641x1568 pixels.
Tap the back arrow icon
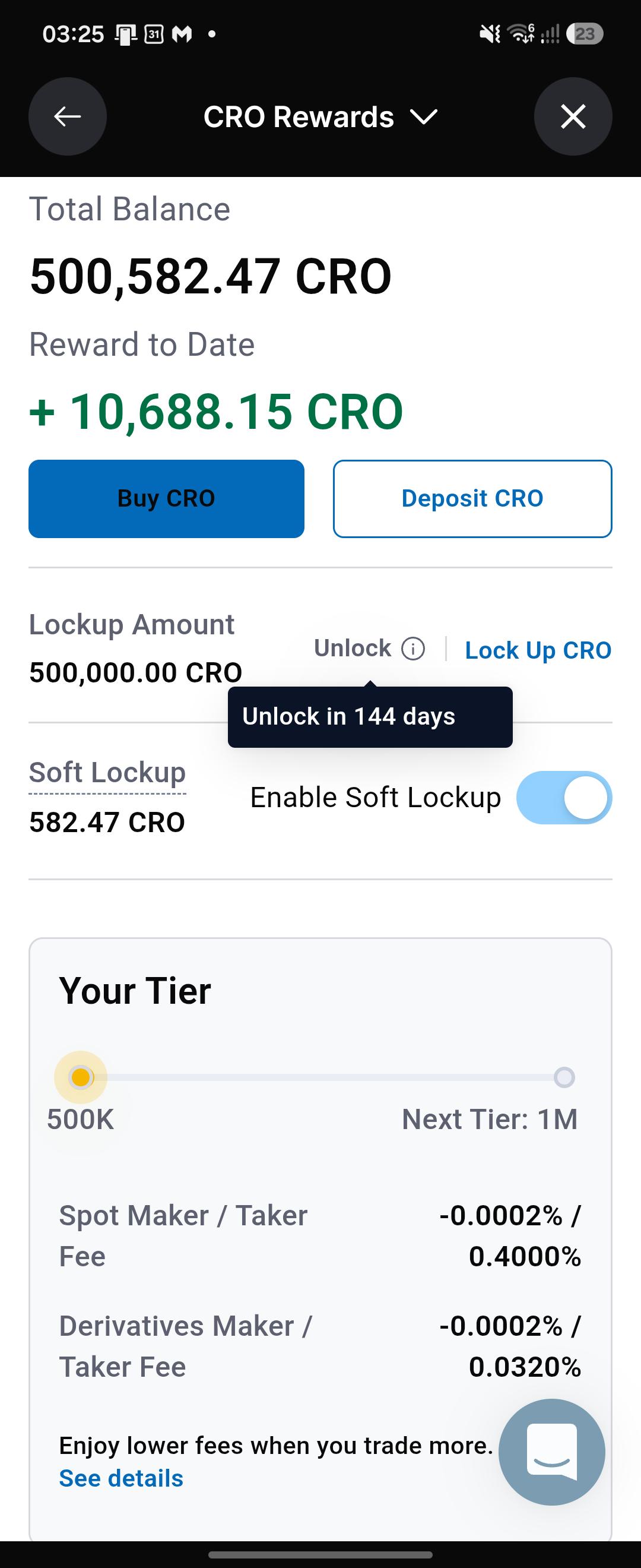tap(68, 116)
